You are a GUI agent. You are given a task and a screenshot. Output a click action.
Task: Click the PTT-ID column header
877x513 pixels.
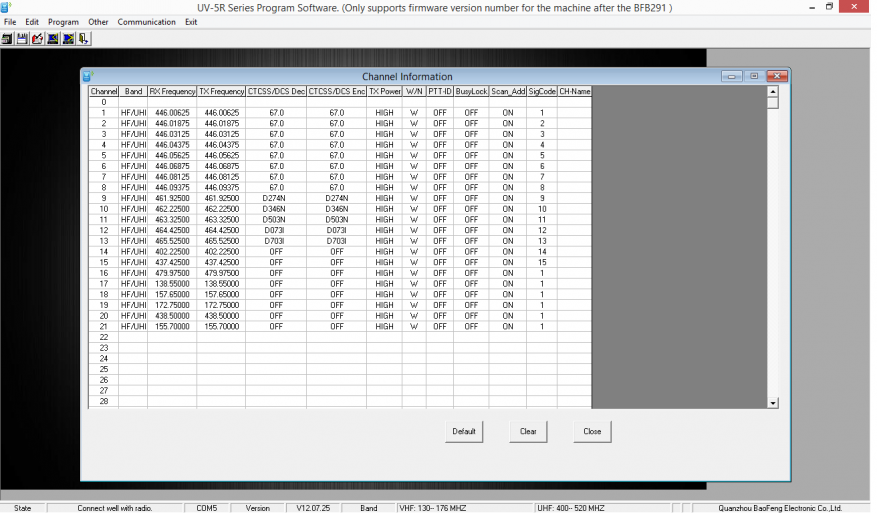pyautogui.click(x=440, y=91)
